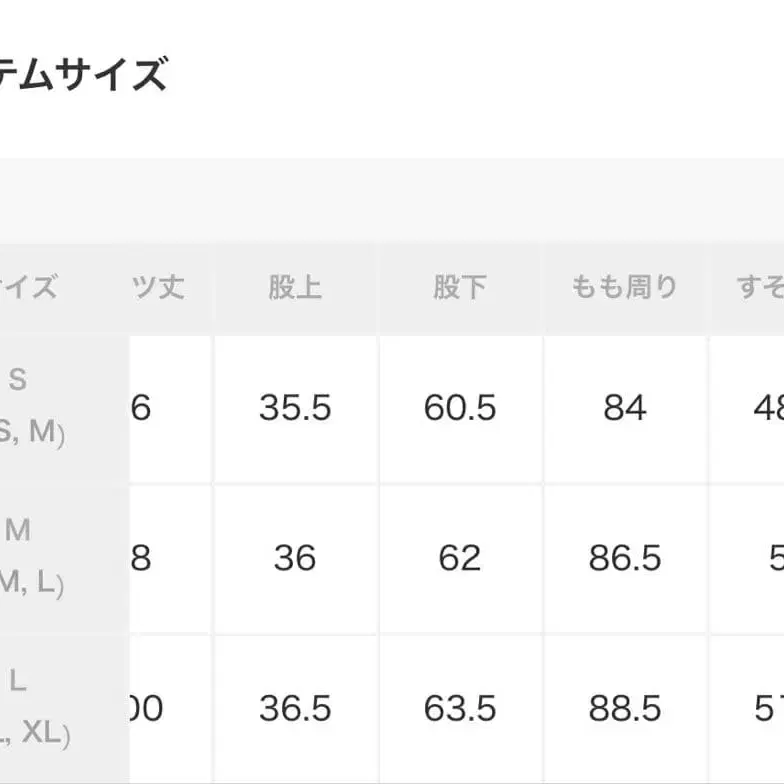The height and width of the screenshot is (784, 784).
Task: Select the 63.5 inseam value cell
Action: tap(460, 709)
